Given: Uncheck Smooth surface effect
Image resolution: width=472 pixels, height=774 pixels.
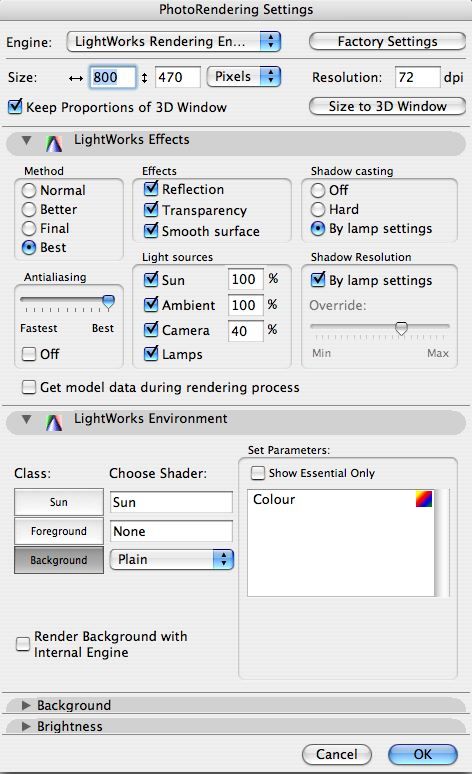Looking at the screenshot, I should point(151,231).
